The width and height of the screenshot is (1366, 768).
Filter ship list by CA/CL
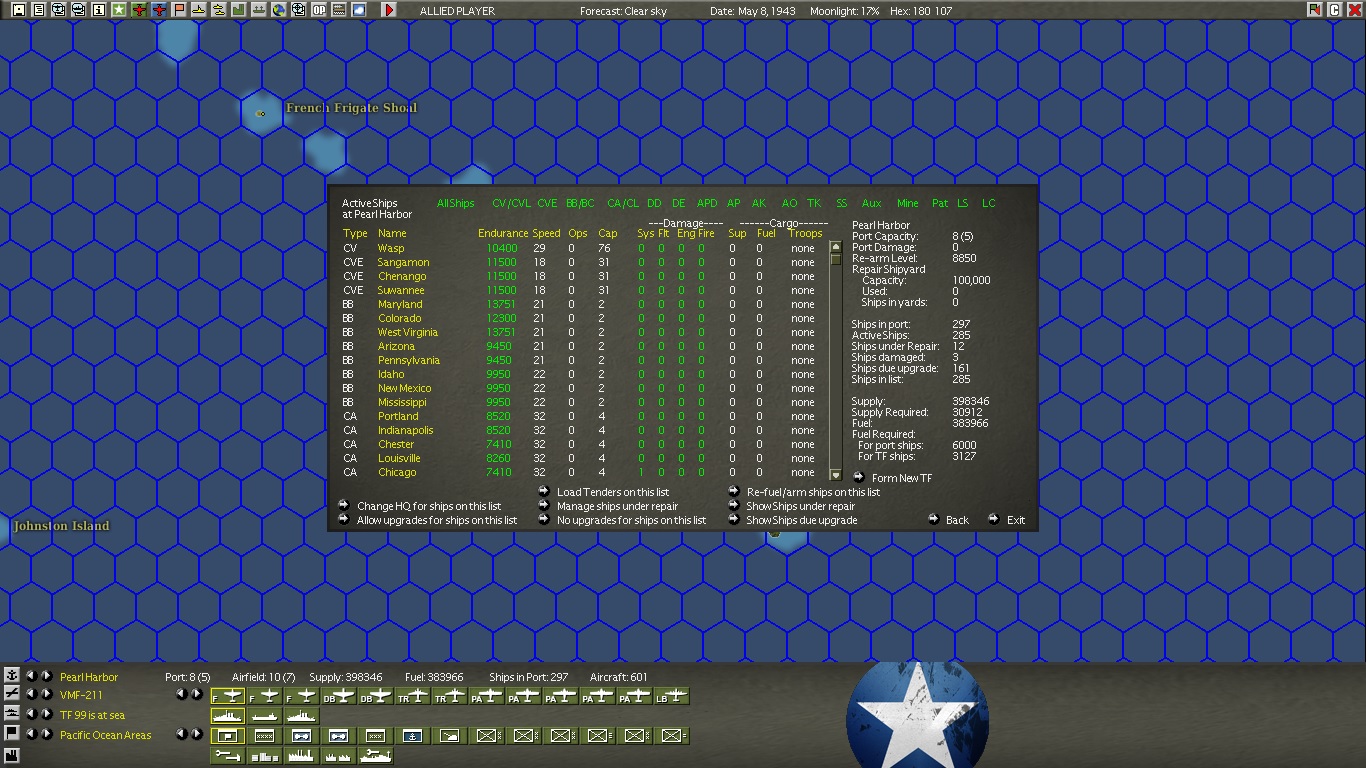[623, 204]
